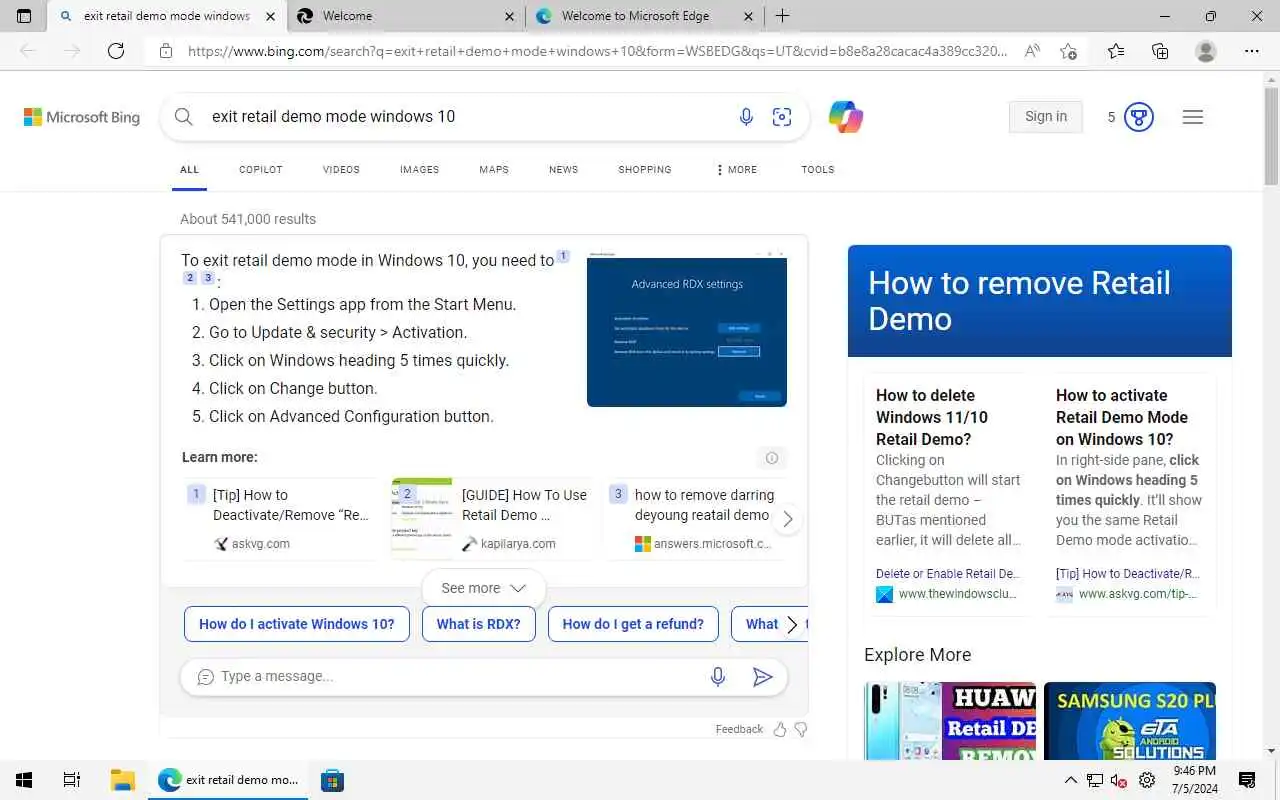
Task: Open File Explorer from taskbar
Action: coord(122,780)
